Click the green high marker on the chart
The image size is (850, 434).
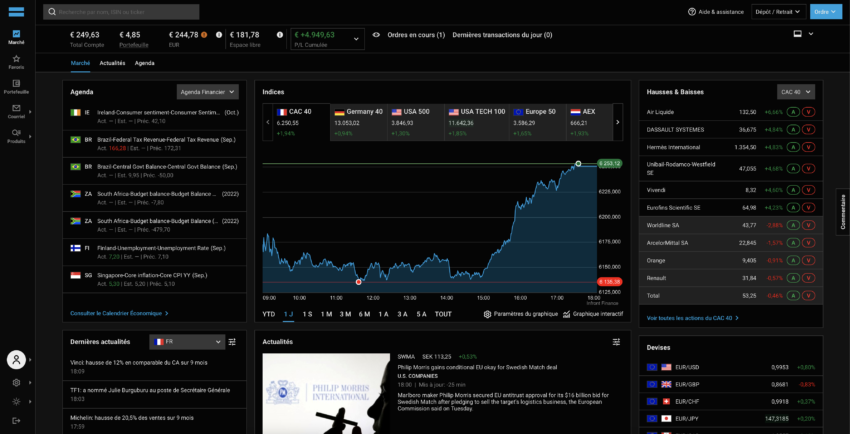[x=578, y=163]
